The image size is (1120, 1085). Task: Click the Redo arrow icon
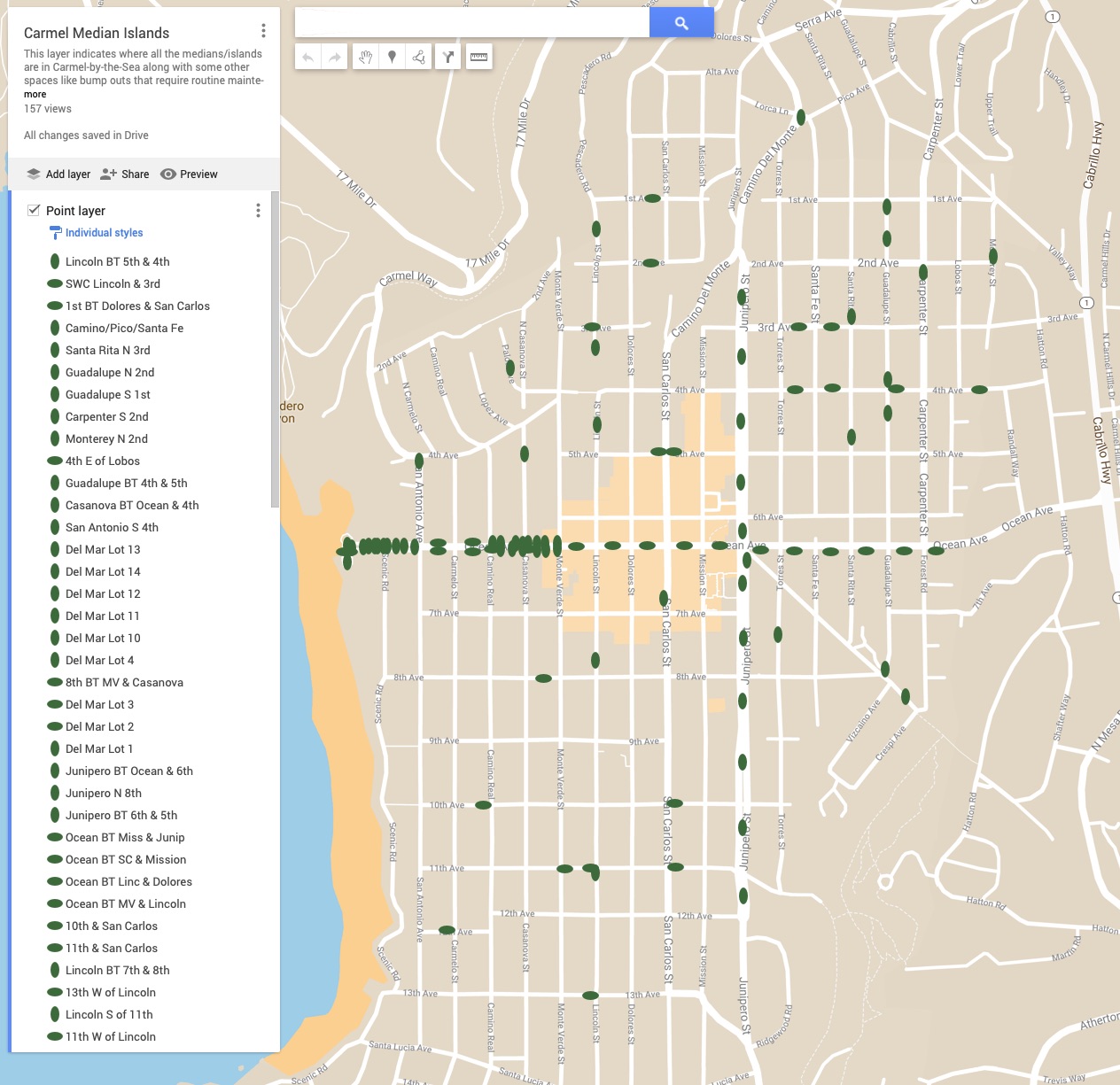point(332,56)
